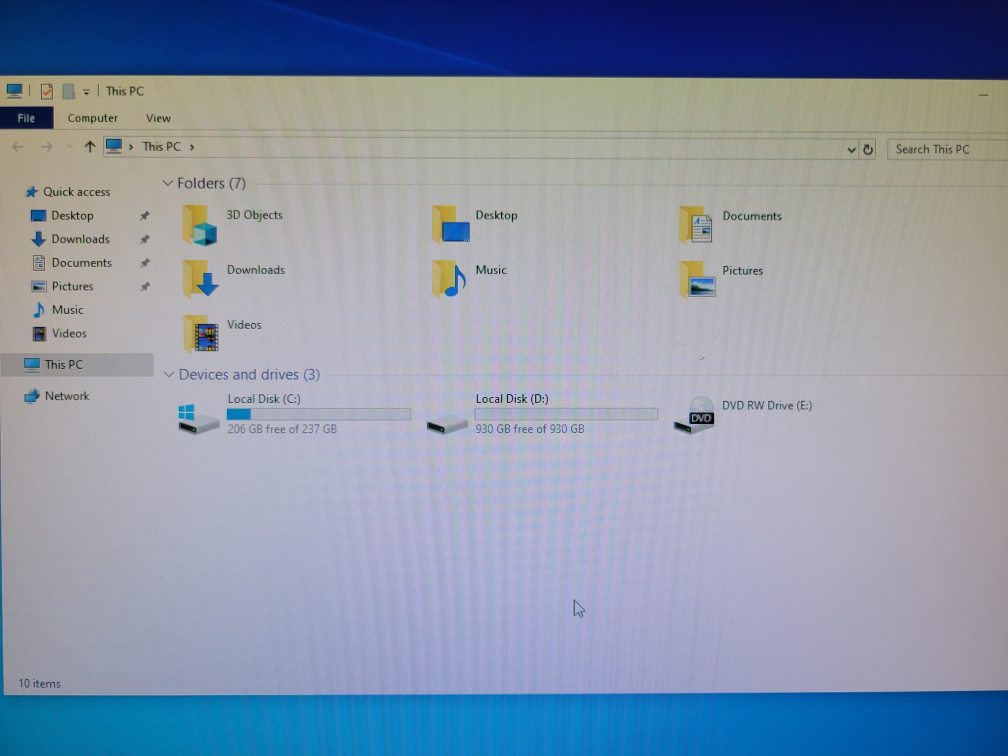Collapse the Folders (7) group

click(x=168, y=183)
